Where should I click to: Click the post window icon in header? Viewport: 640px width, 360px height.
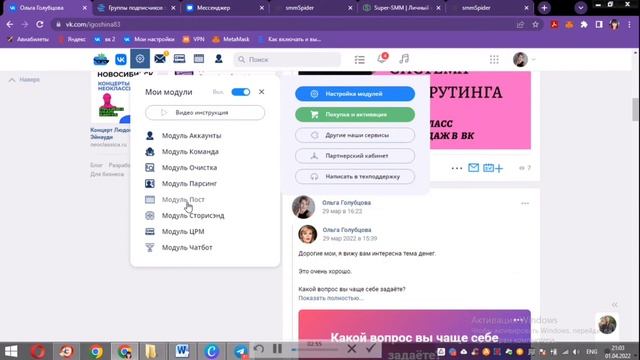point(199,59)
